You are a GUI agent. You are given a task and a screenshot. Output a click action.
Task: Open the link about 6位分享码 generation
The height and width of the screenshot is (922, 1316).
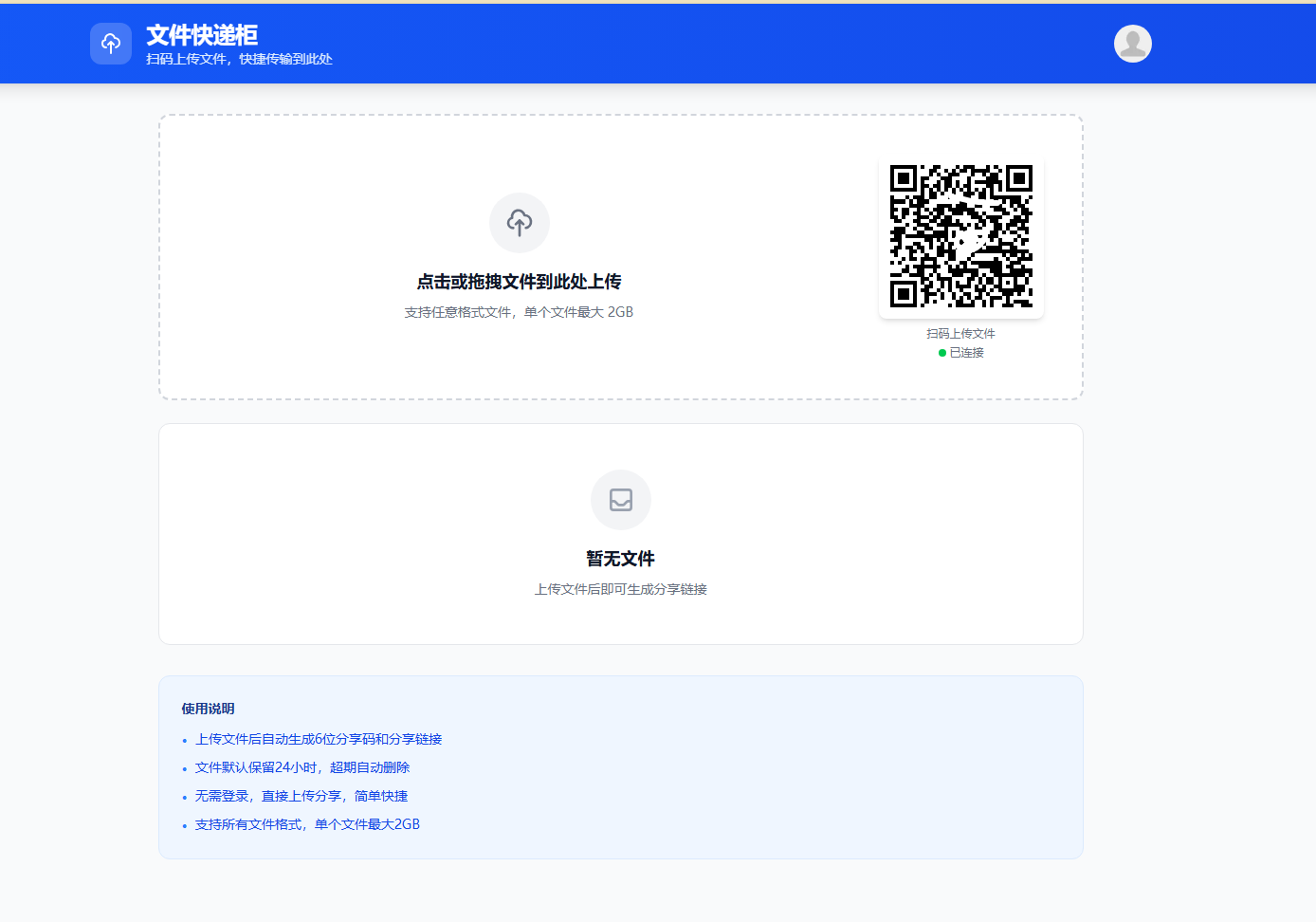tap(320, 739)
